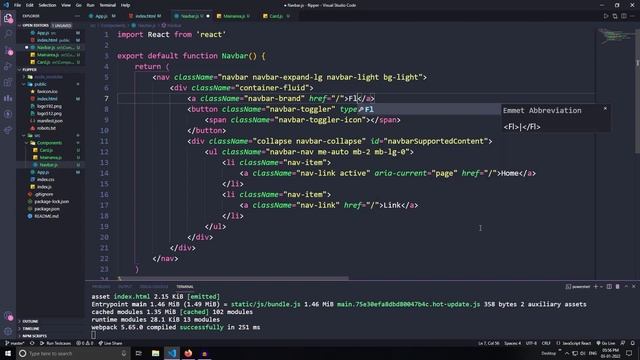The height and width of the screenshot is (360, 640).
Task: Click Run Testcases in status bar
Action: coord(55,343)
